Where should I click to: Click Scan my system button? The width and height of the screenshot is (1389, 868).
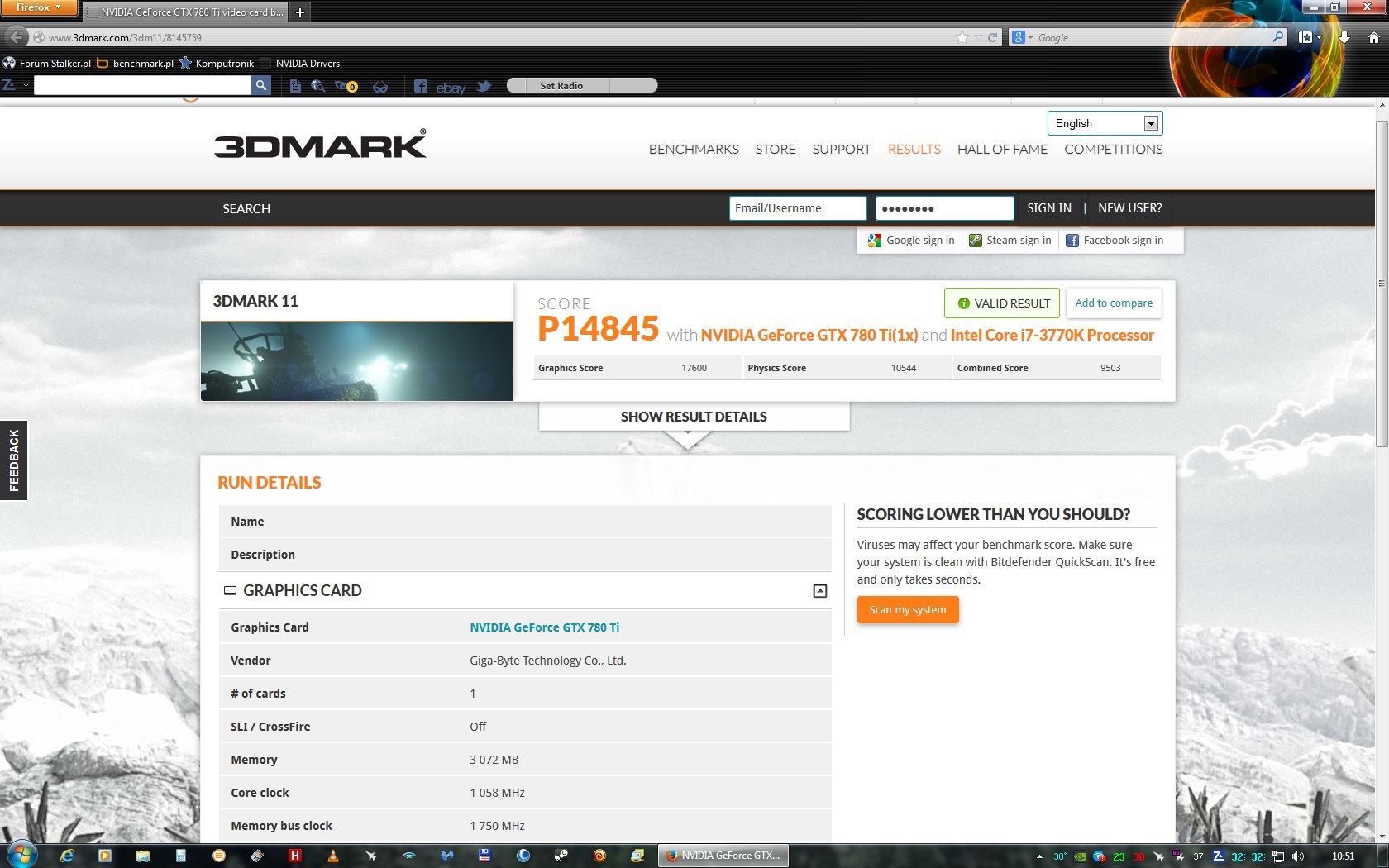[x=908, y=610]
